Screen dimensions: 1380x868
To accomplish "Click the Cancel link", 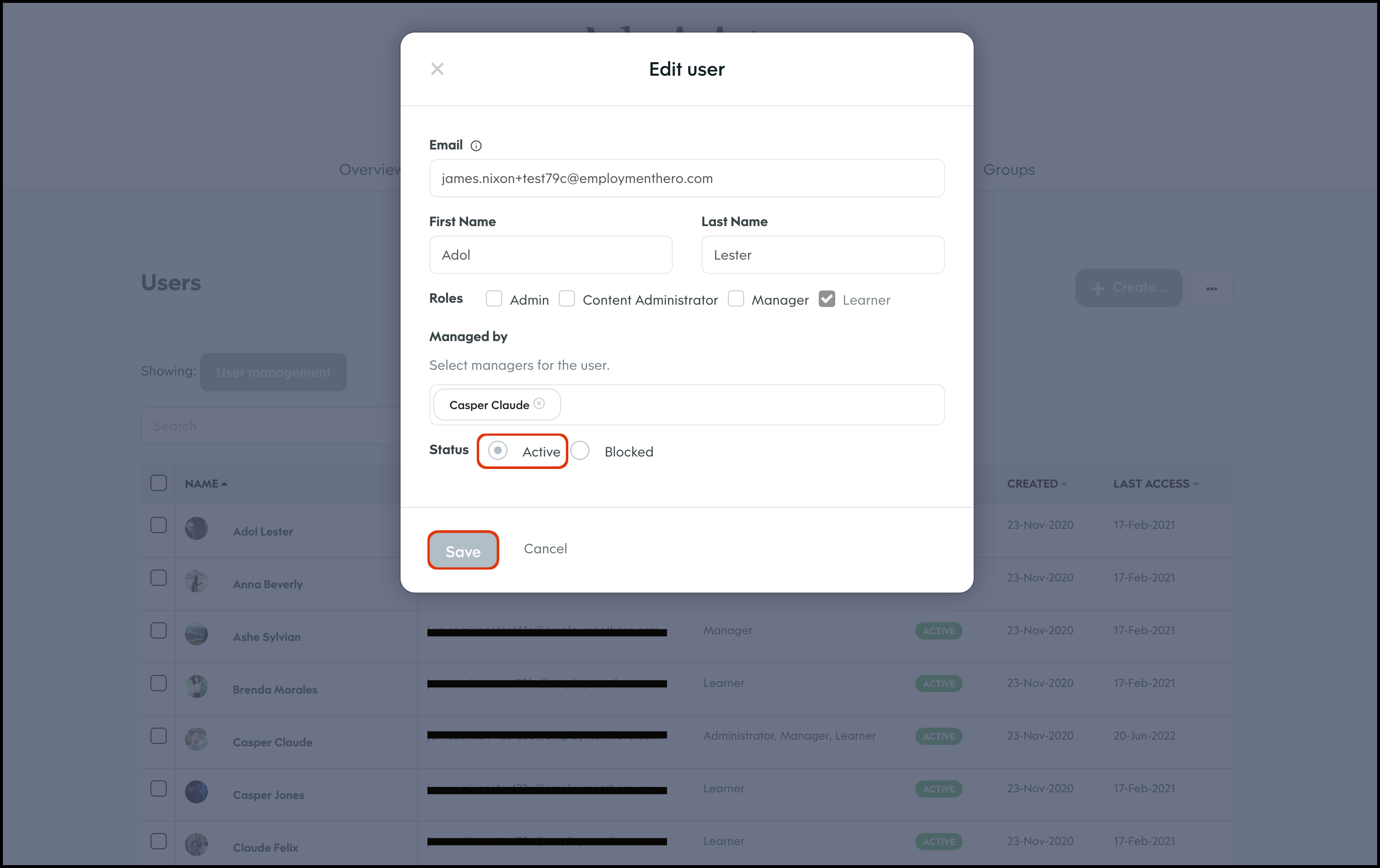I will click(545, 549).
